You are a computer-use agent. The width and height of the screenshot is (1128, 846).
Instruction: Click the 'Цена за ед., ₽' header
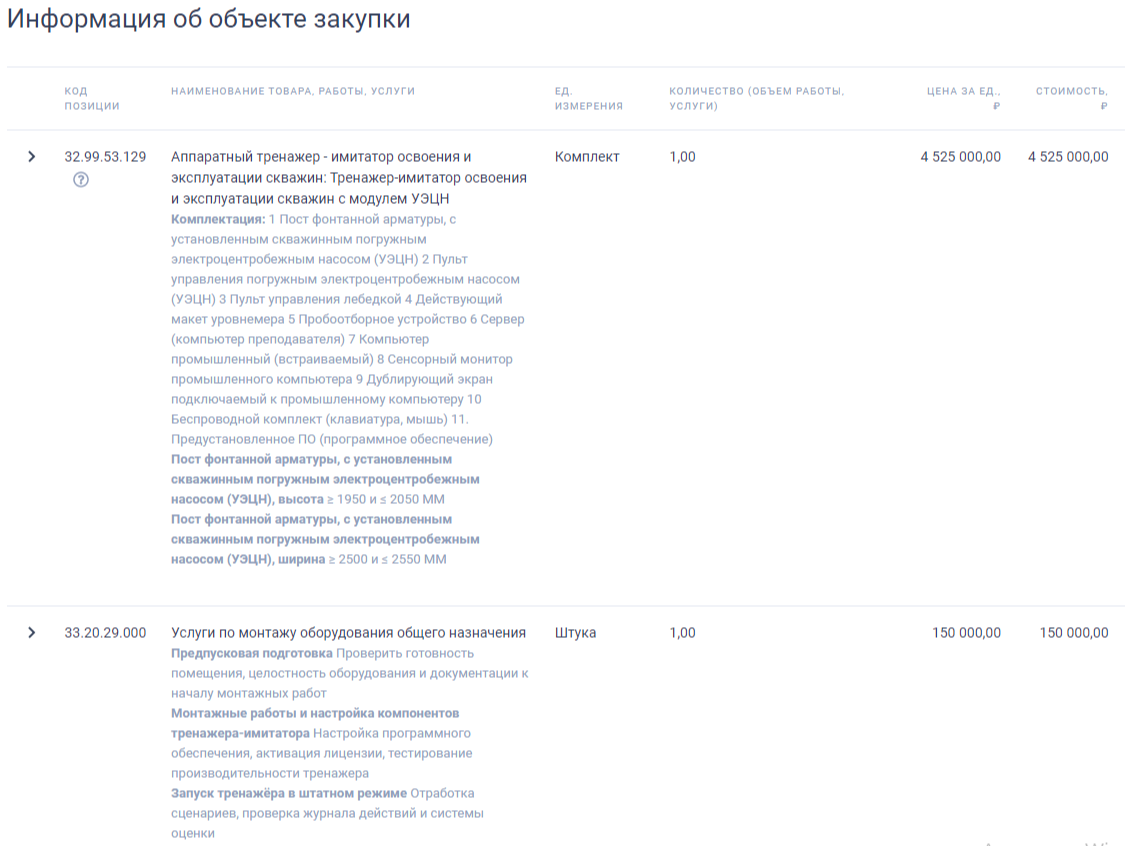coord(963,99)
